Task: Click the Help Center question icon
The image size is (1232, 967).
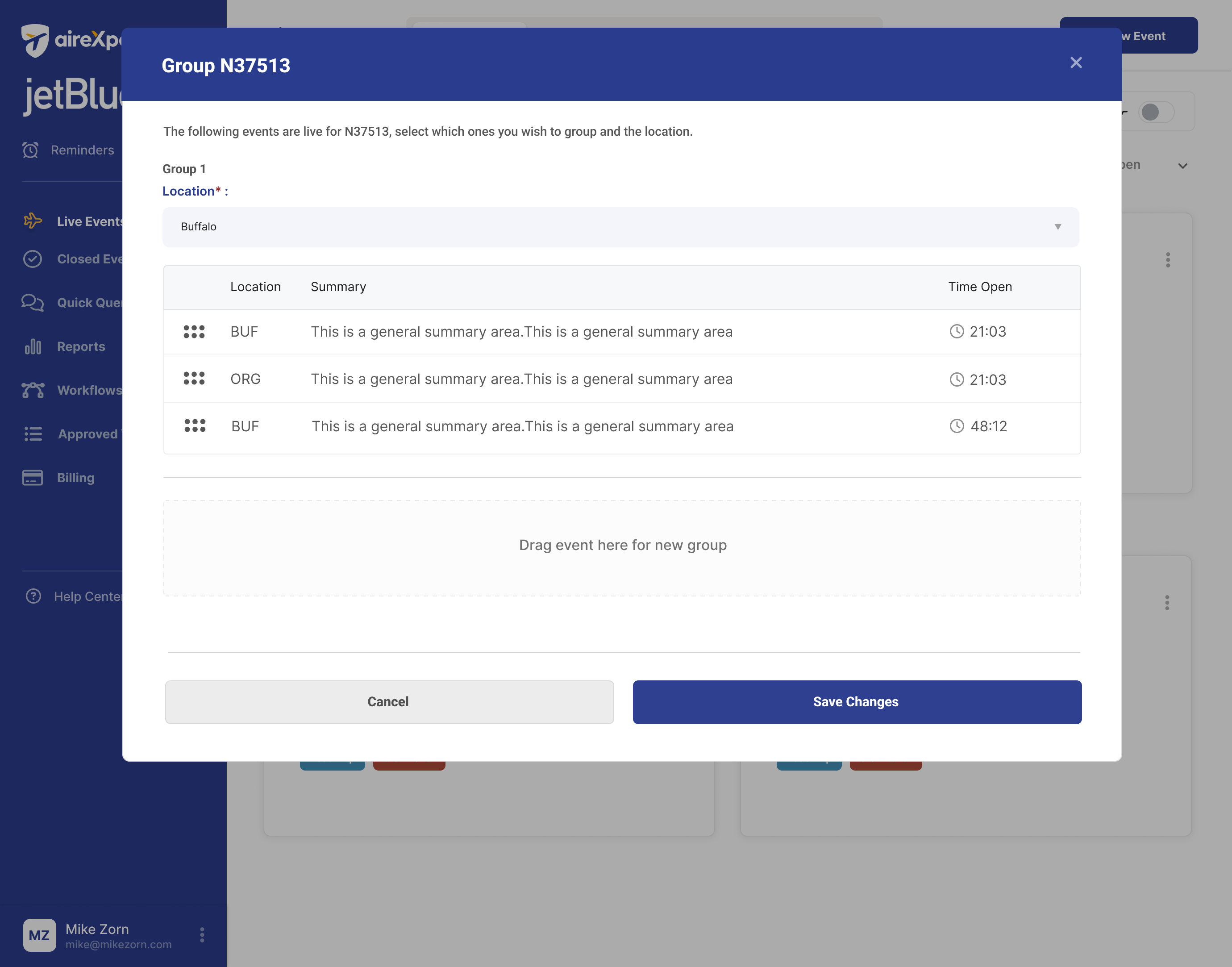Action: tap(33, 596)
